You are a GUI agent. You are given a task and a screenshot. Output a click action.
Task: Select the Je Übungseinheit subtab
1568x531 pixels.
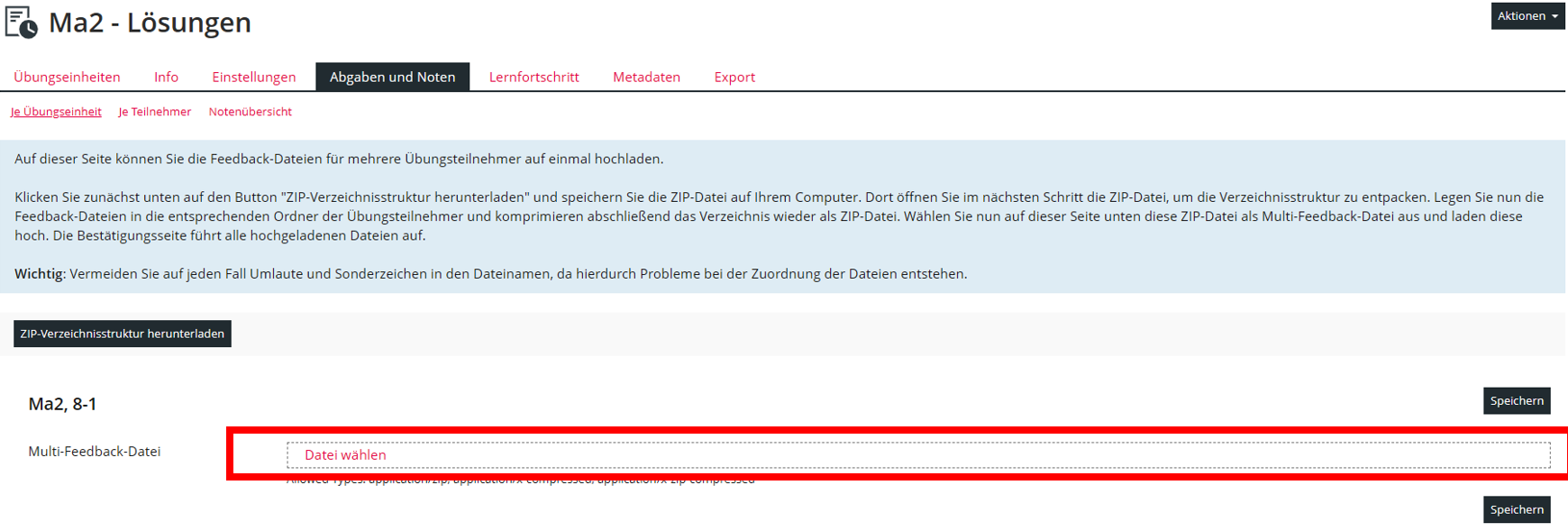pos(56,112)
